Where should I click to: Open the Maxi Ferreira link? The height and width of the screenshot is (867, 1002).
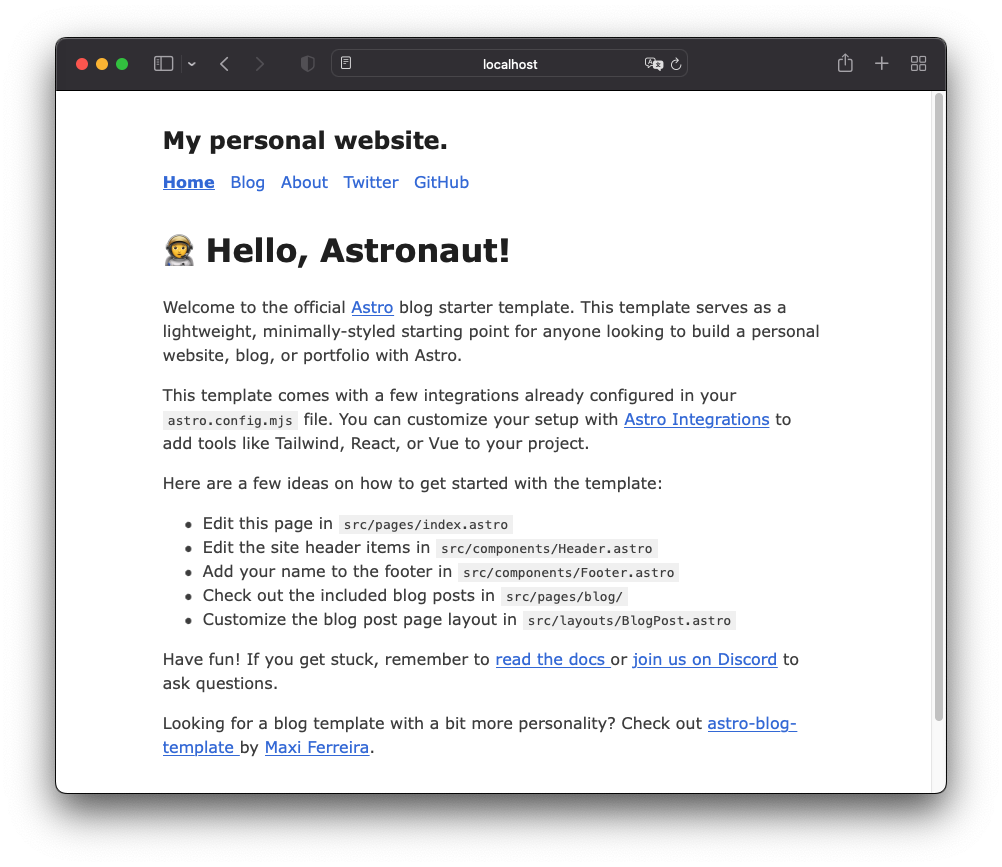tap(317, 748)
